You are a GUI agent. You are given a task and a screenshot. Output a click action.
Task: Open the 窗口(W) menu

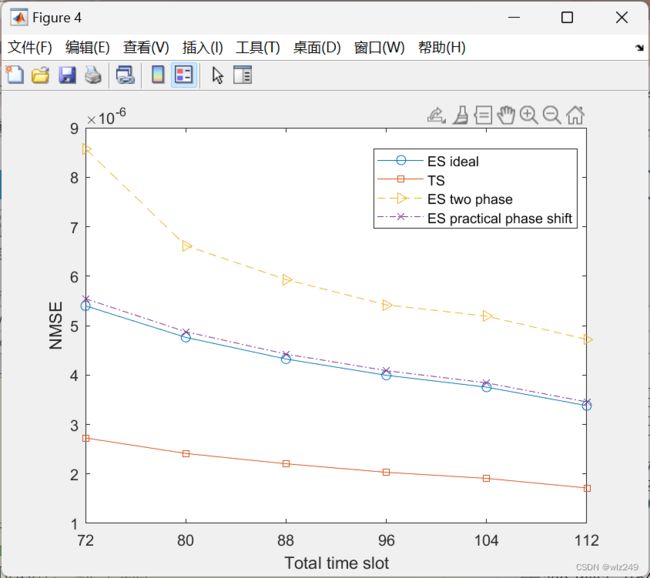point(379,47)
